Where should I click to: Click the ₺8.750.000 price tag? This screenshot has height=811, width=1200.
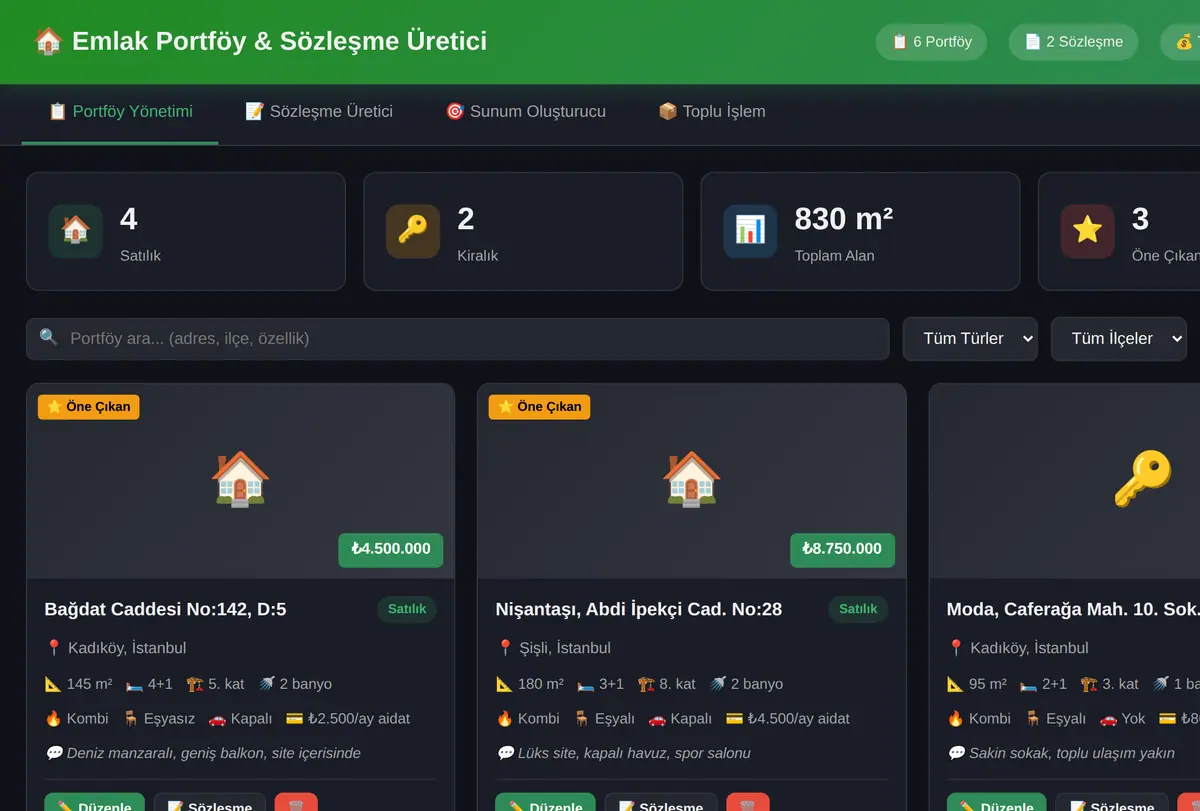[842, 549]
